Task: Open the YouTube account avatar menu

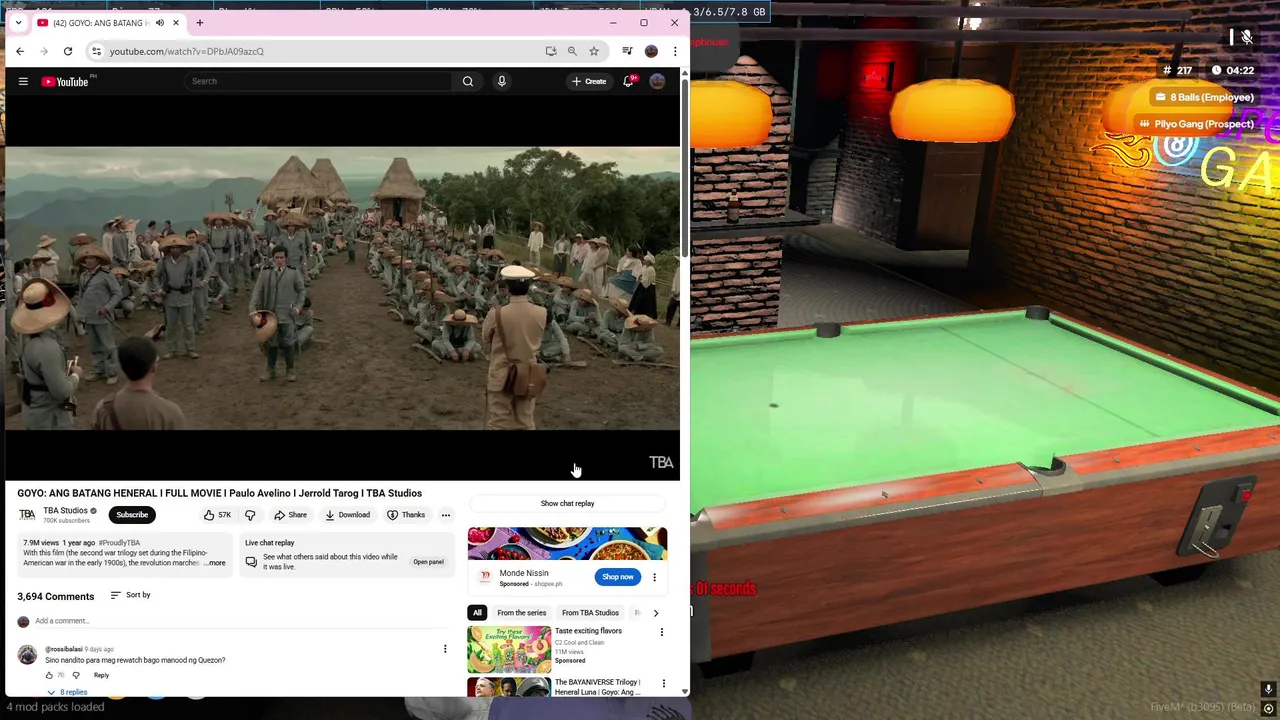Action: coord(657,81)
